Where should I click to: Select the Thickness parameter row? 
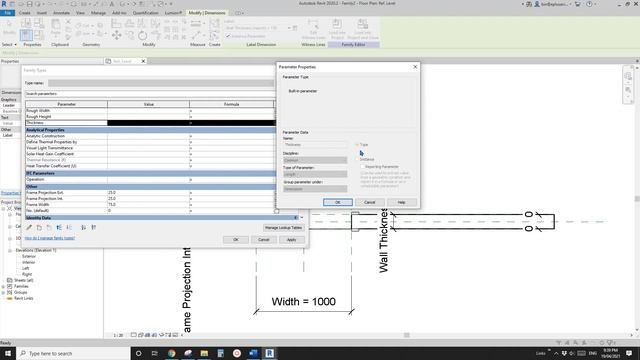(x=150, y=123)
